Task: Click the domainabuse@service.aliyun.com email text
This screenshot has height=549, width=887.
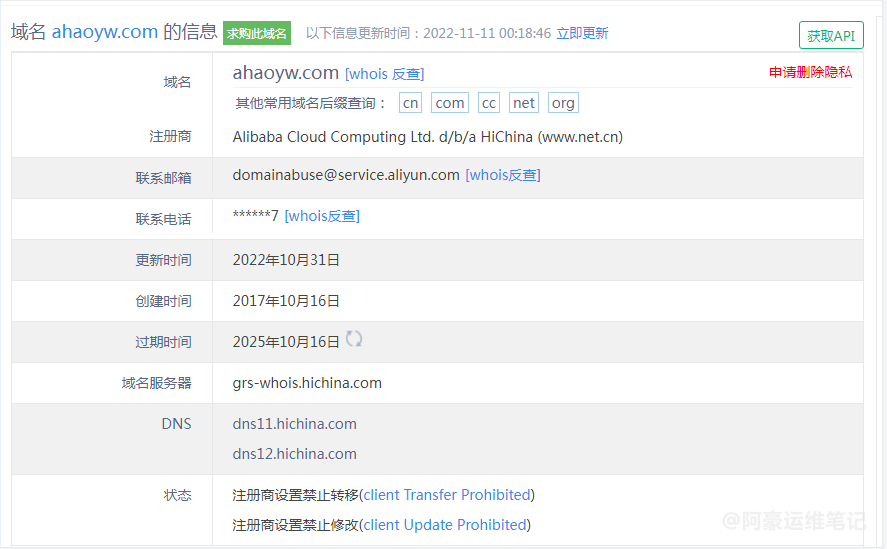Action: (346, 175)
